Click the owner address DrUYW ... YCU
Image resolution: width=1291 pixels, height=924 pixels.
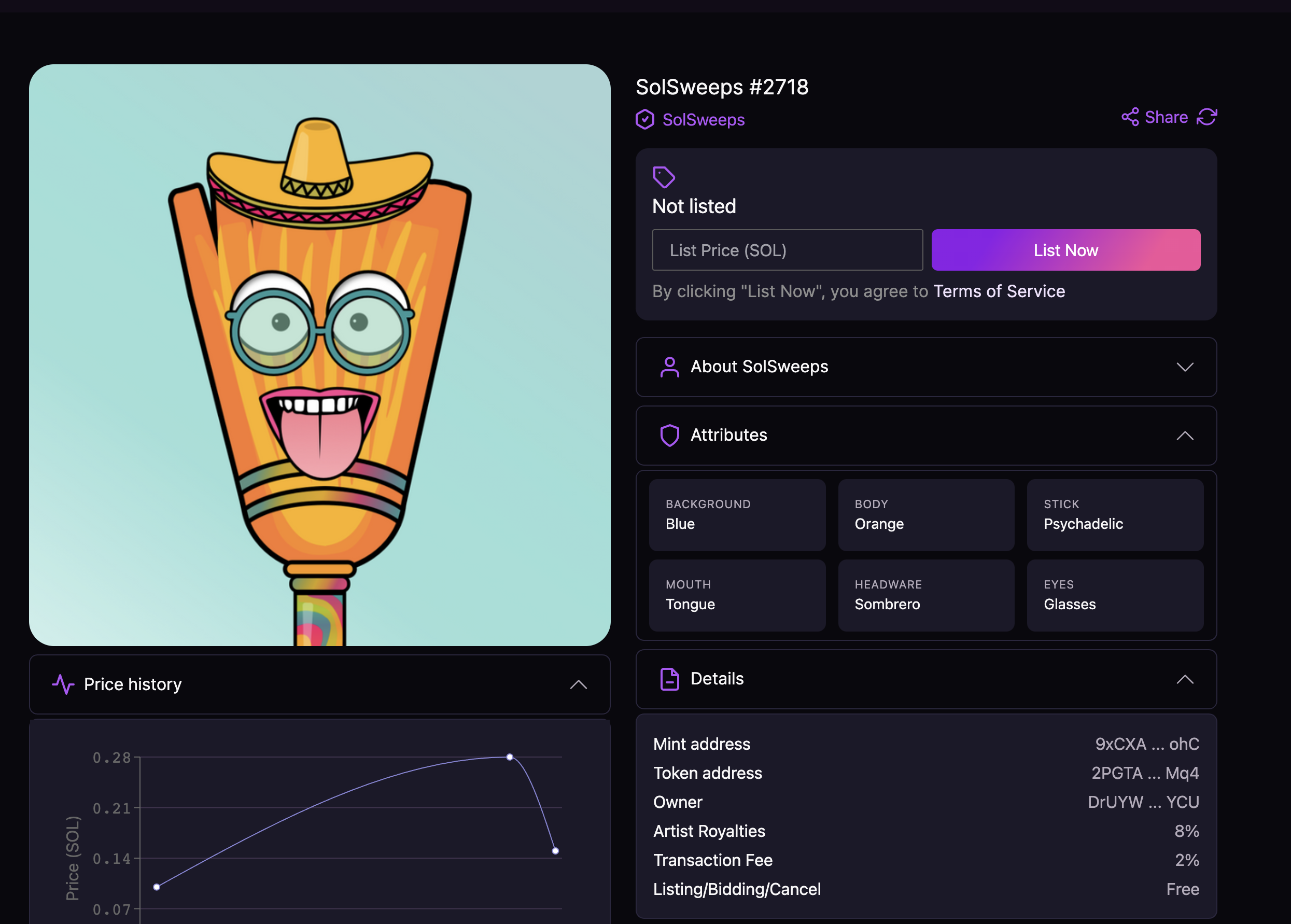[x=1143, y=802]
